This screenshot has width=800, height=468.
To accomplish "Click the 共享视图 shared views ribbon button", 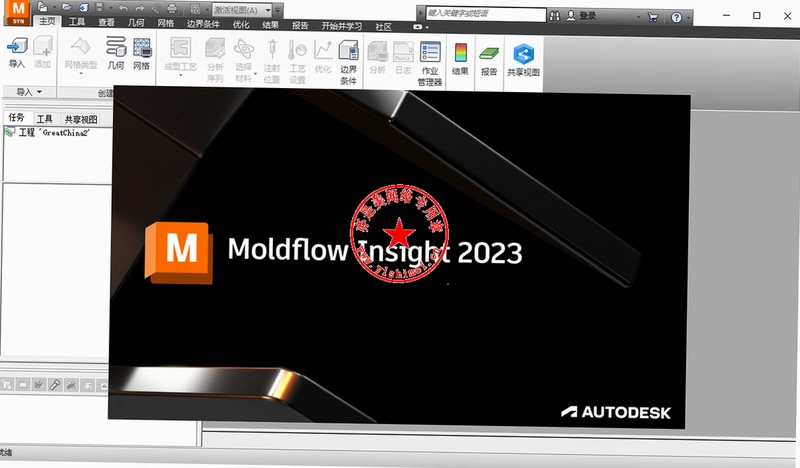I will [523, 60].
